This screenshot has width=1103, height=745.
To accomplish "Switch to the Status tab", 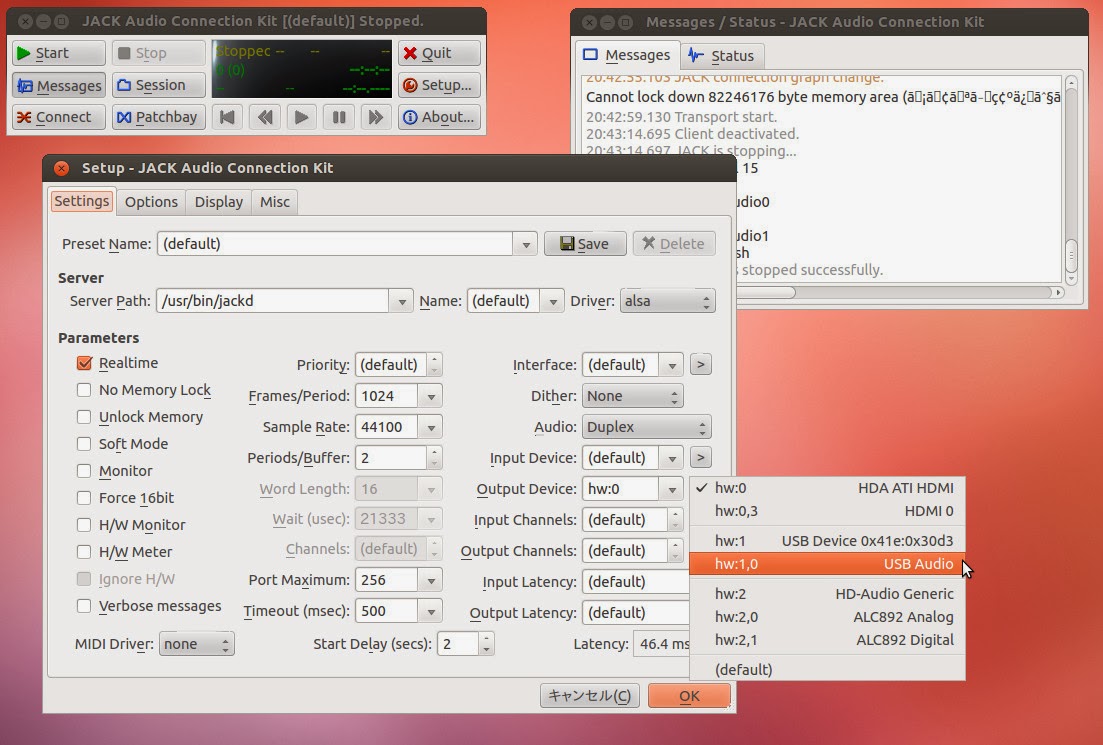I will 721,56.
